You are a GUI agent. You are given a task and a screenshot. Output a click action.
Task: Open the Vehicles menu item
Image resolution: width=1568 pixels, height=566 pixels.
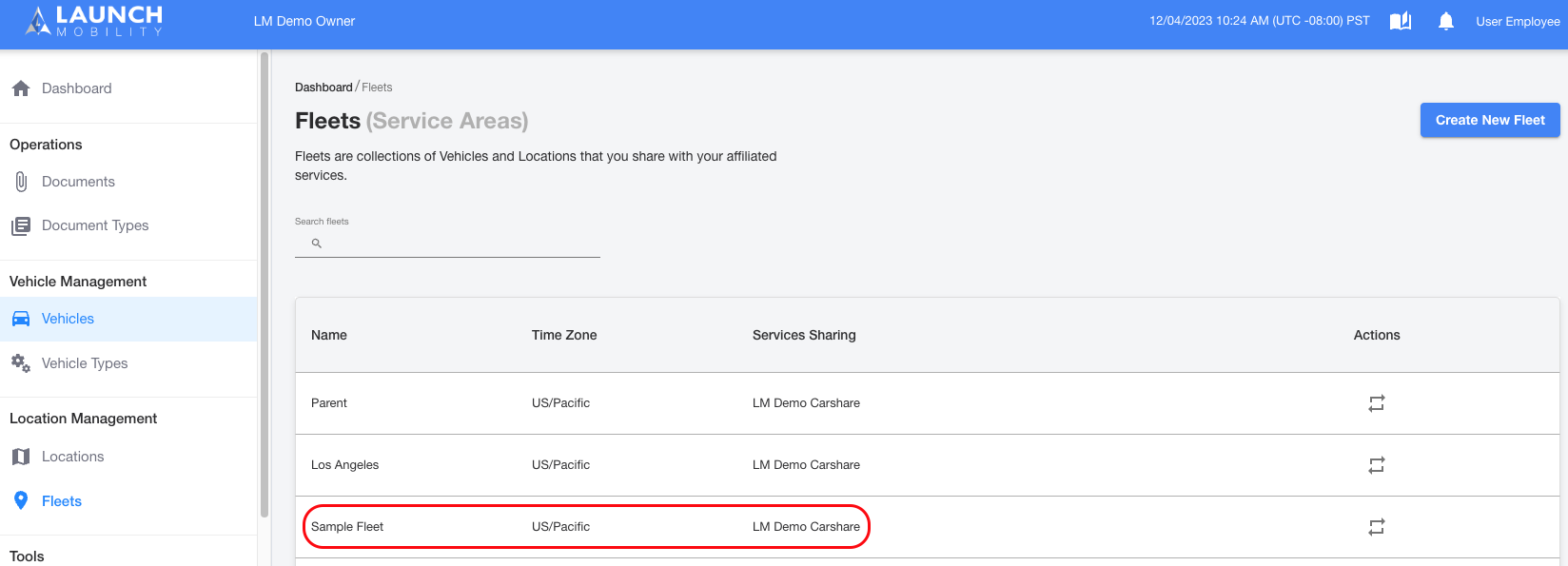click(128, 319)
